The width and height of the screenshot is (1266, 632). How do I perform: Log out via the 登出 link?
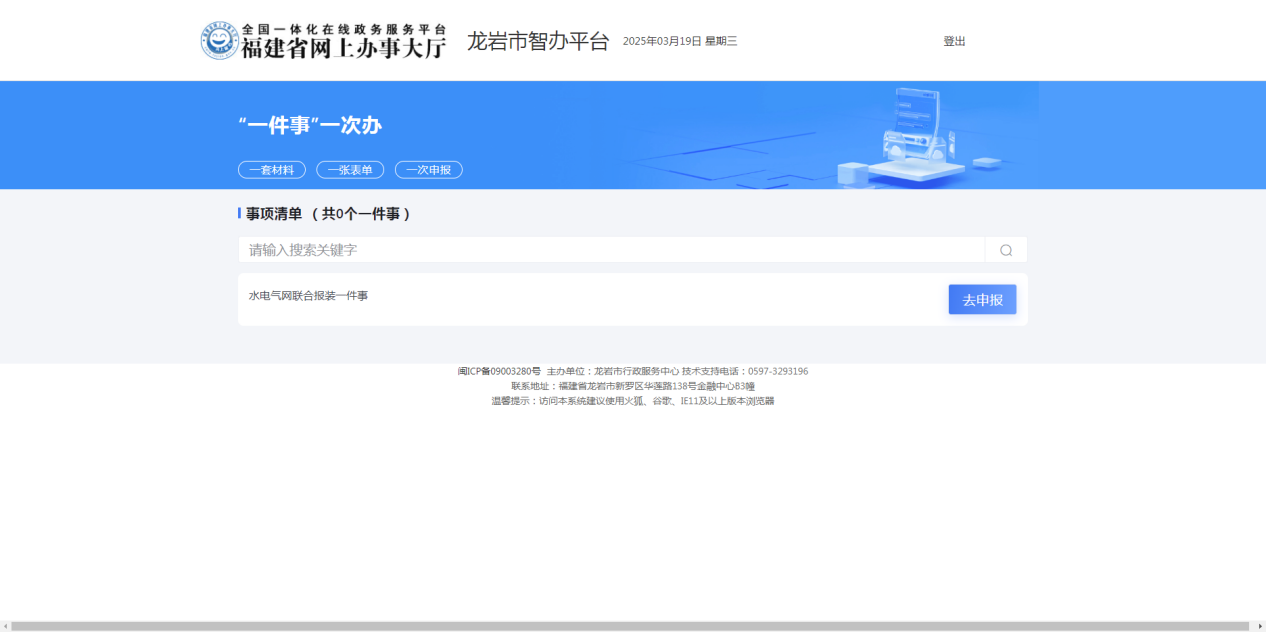click(x=954, y=41)
